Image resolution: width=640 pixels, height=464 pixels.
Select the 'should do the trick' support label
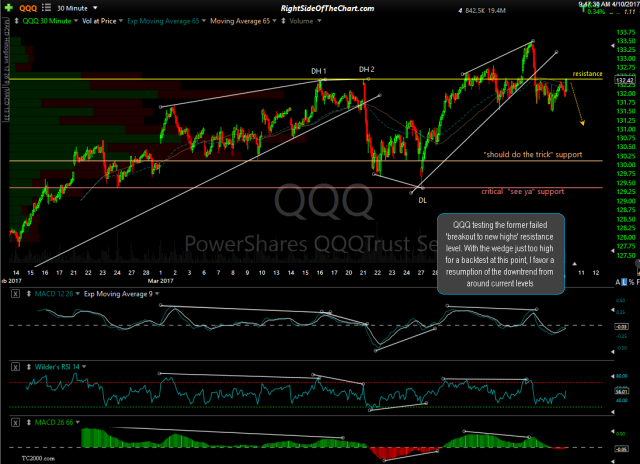(x=533, y=155)
